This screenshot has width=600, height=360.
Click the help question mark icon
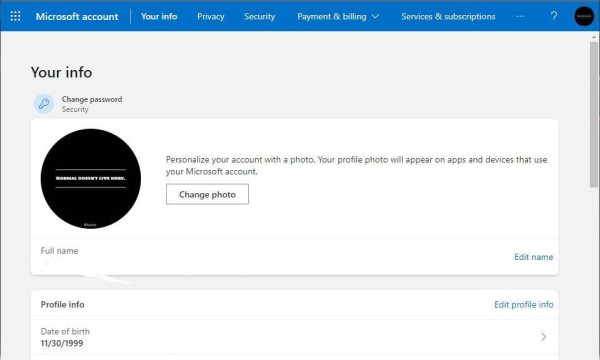point(554,16)
